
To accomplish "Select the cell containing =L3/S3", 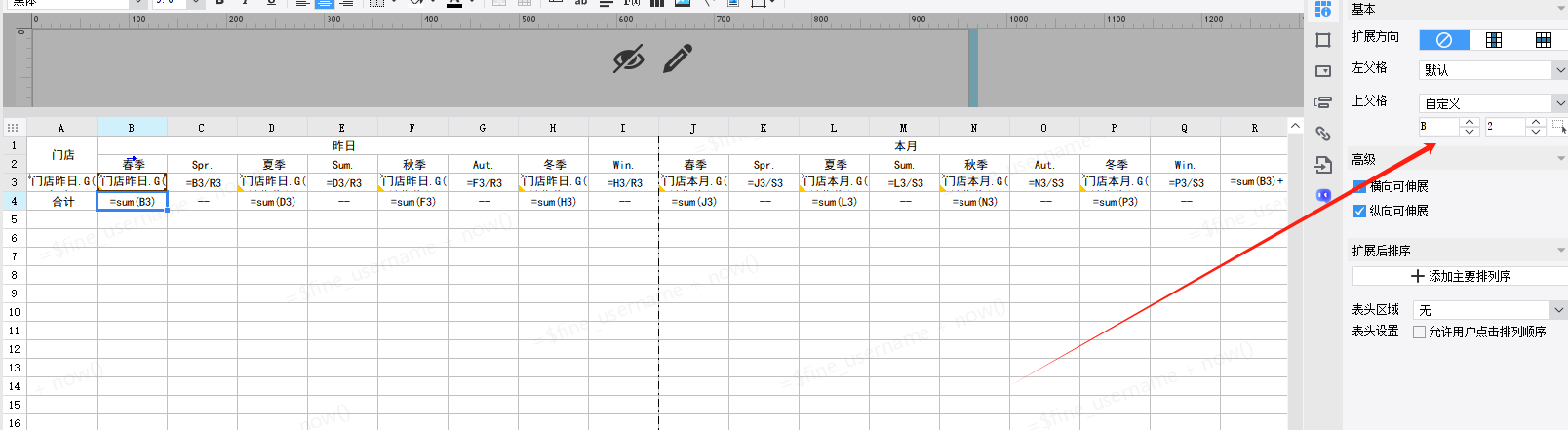I will [x=904, y=182].
